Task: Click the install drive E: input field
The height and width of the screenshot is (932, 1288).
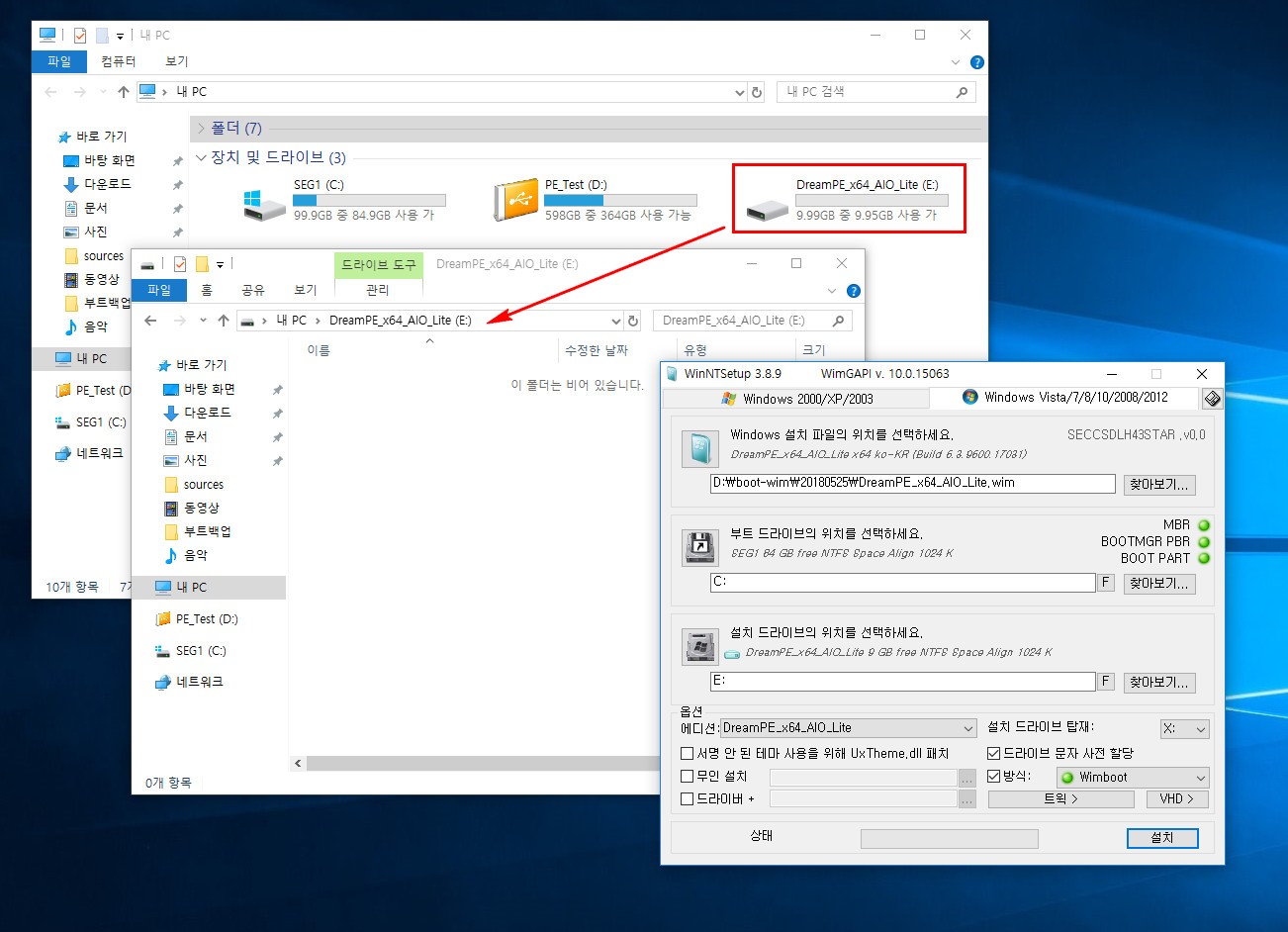Action: point(902,681)
